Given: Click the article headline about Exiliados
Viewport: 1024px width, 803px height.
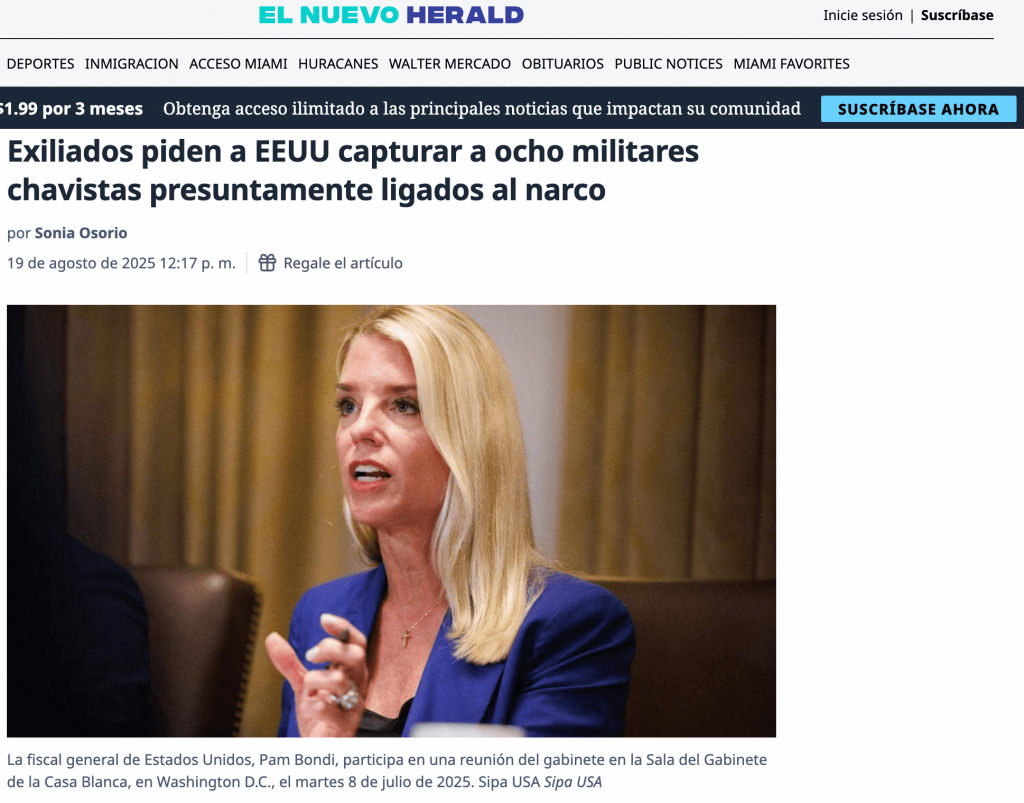Looking at the screenshot, I should (353, 170).
